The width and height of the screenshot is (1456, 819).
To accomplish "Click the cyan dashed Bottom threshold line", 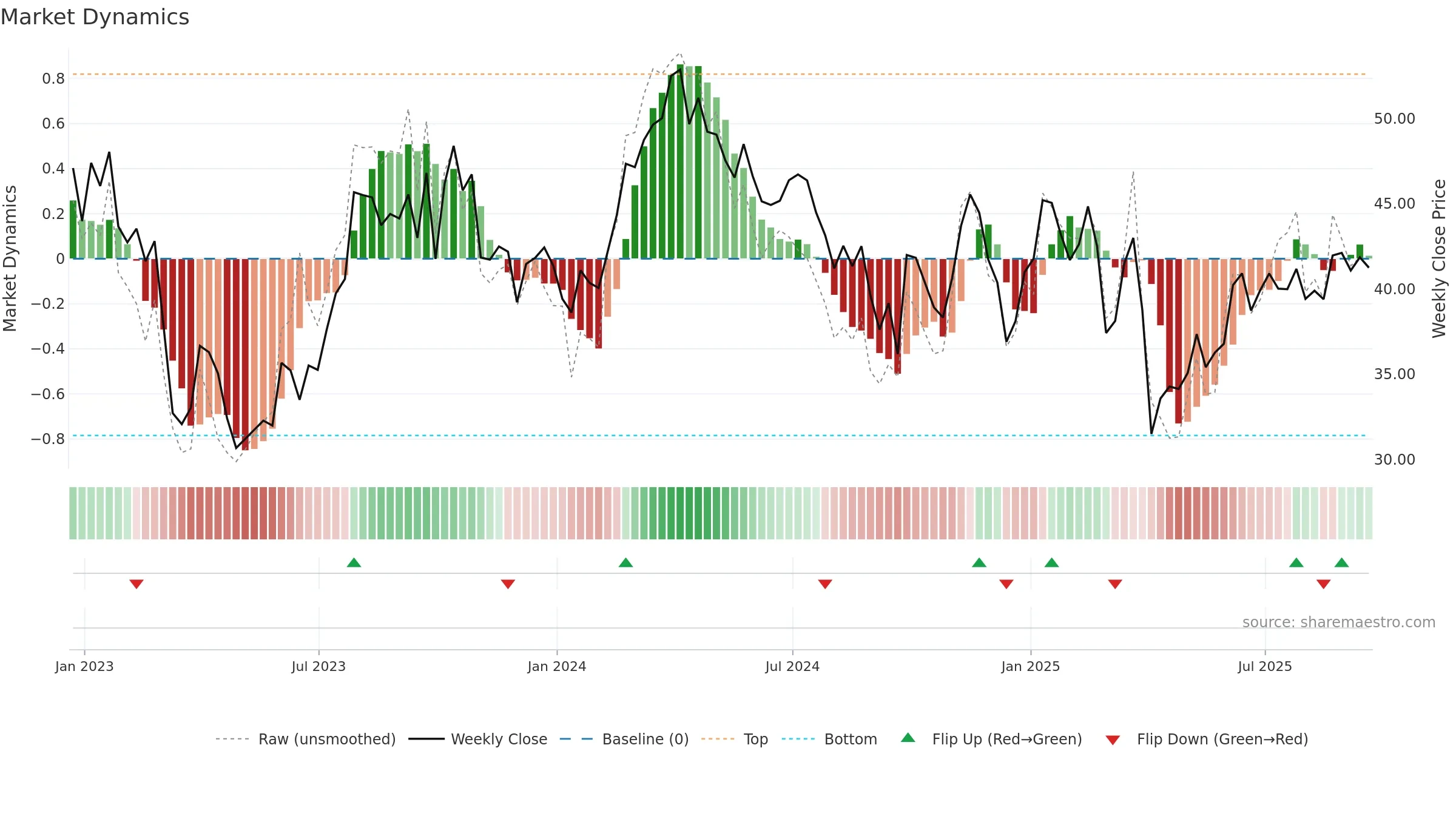I will coord(720,436).
